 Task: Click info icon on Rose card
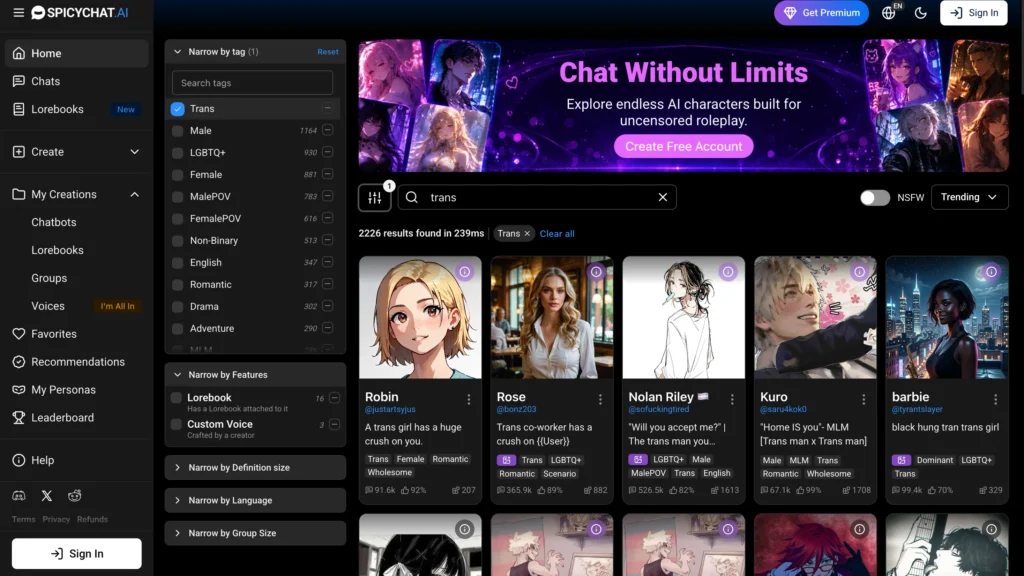(596, 272)
